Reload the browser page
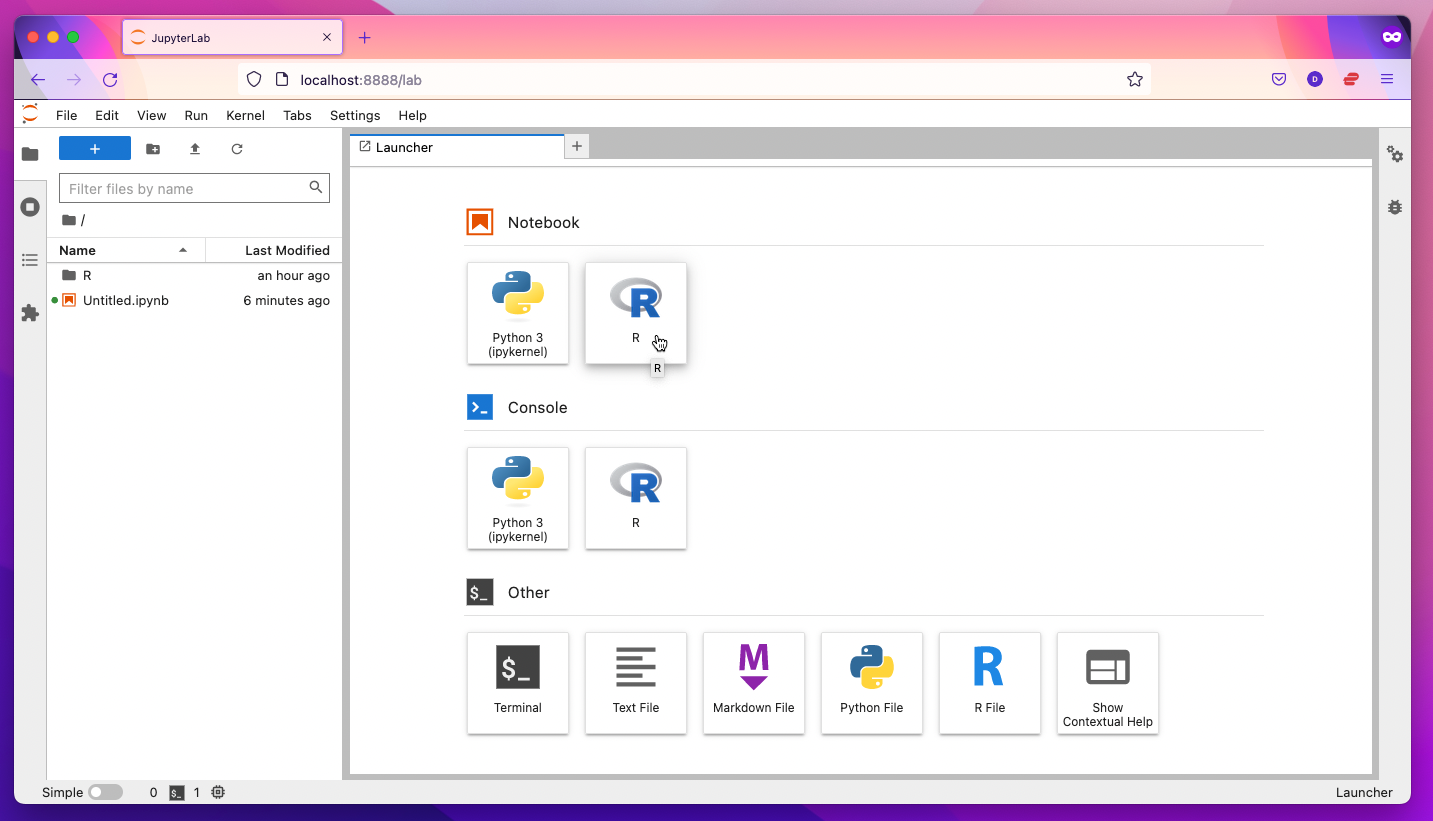Screen dimensions: 1433x821 [110, 80]
